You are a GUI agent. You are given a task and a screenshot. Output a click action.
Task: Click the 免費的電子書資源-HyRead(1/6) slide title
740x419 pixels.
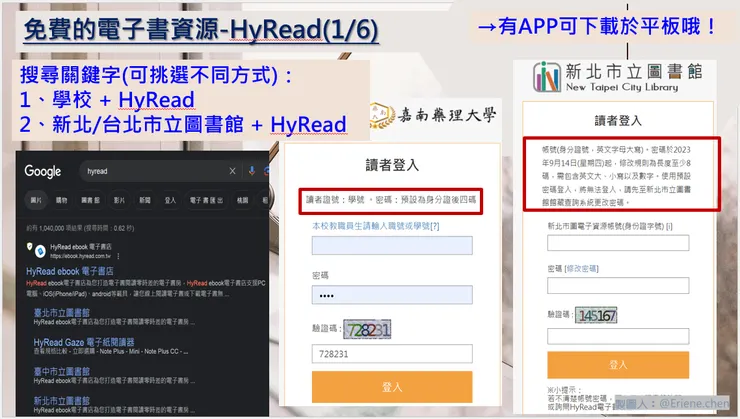[x=201, y=29]
